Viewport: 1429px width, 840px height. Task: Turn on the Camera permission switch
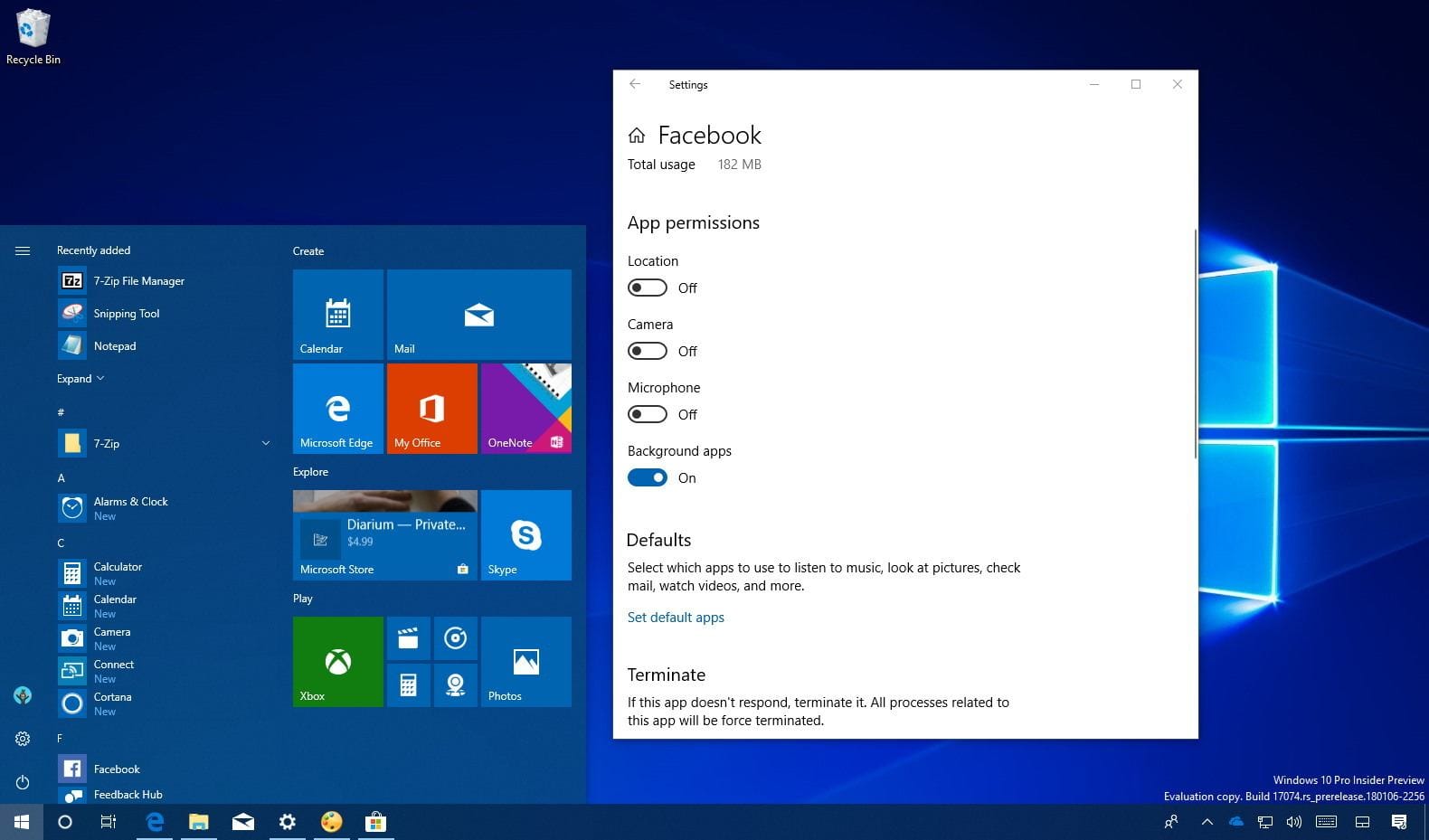tap(648, 351)
